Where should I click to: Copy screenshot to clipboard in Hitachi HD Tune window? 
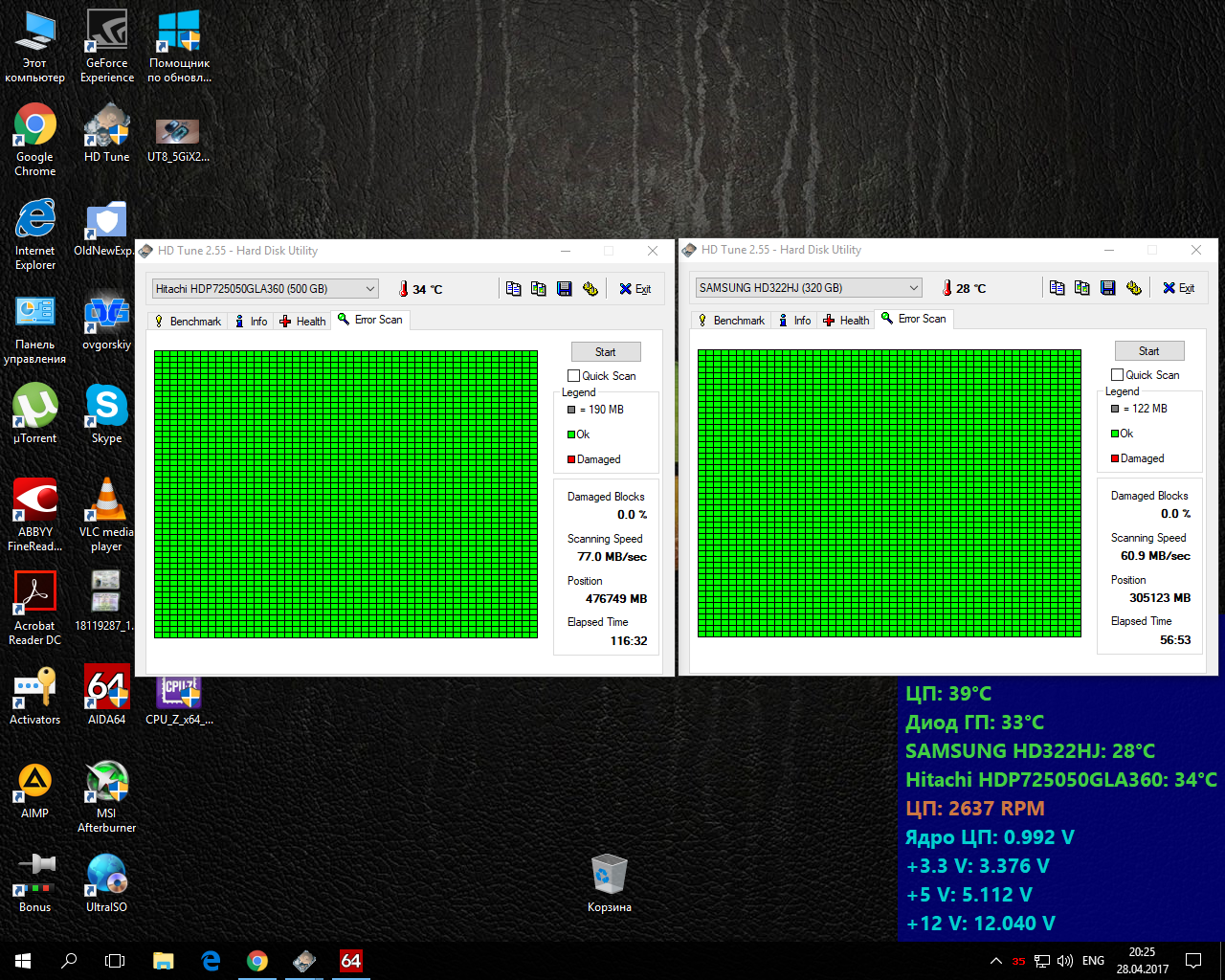(x=539, y=289)
